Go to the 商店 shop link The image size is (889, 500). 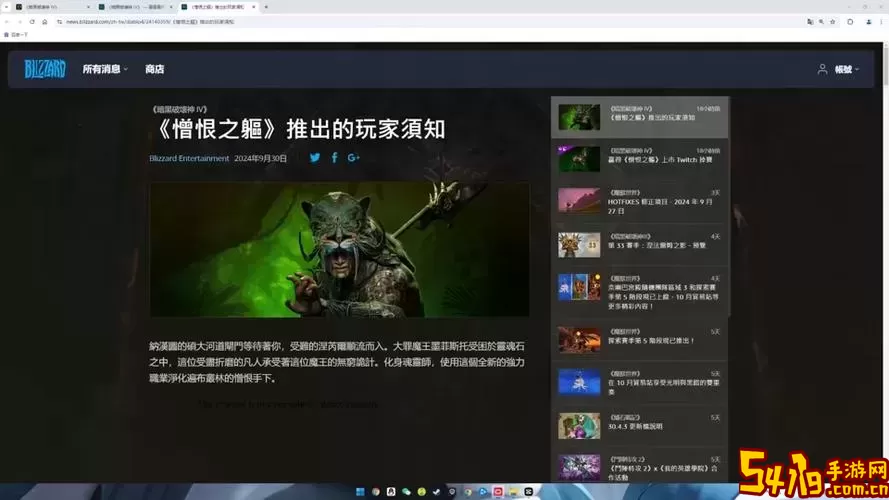(154, 69)
